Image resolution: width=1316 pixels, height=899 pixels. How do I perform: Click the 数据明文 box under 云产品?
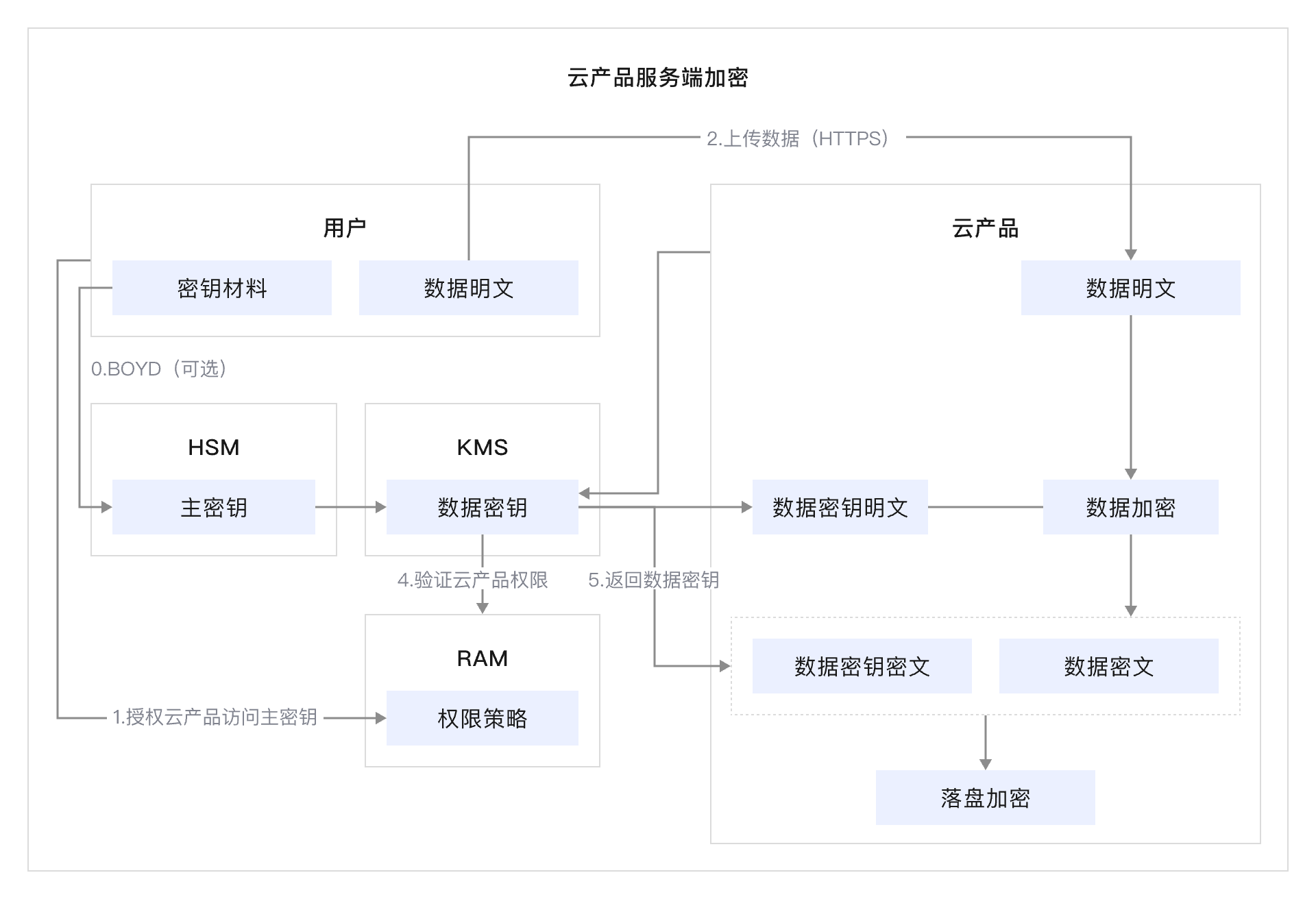[x=1130, y=288]
